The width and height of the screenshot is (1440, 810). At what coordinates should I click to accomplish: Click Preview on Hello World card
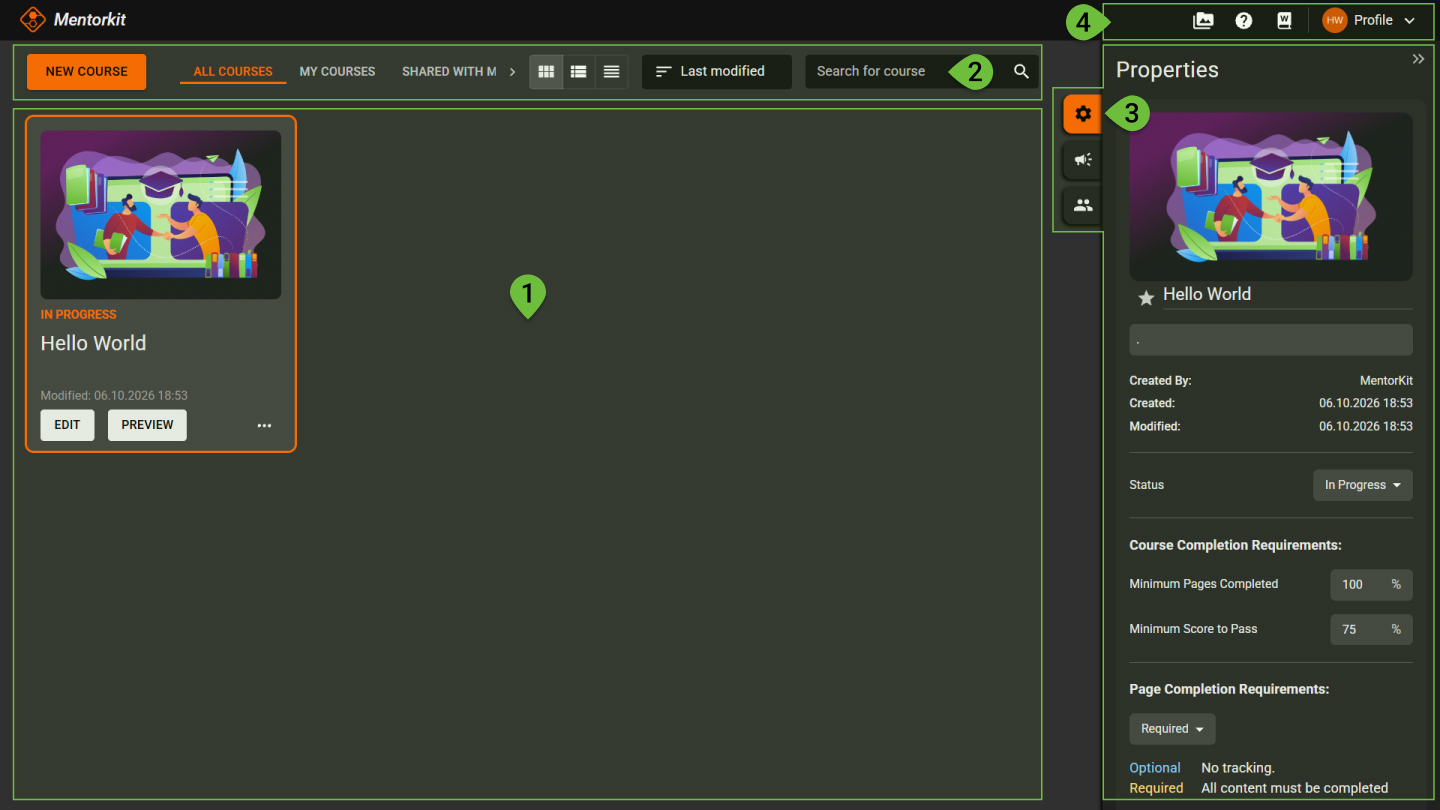pos(147,425)
